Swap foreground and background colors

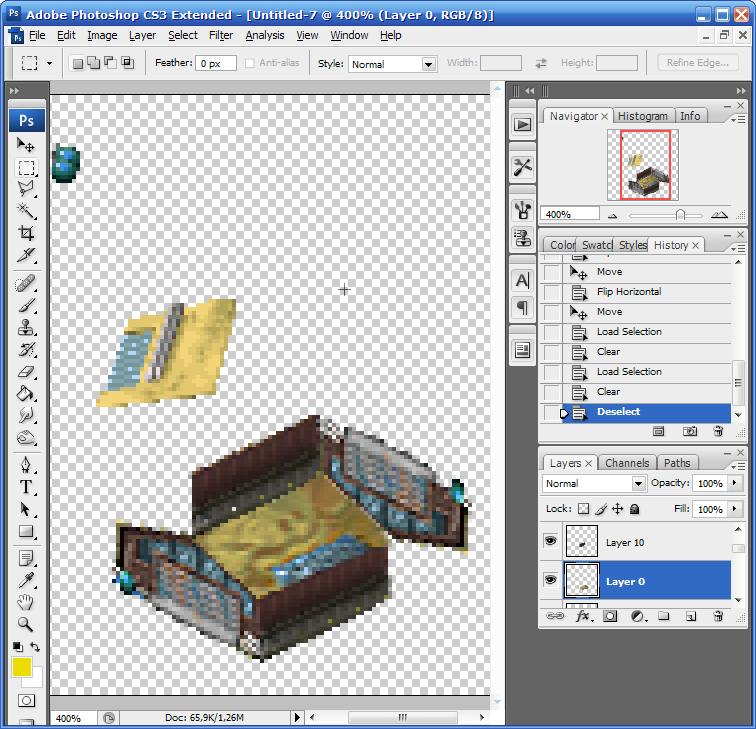35,647
